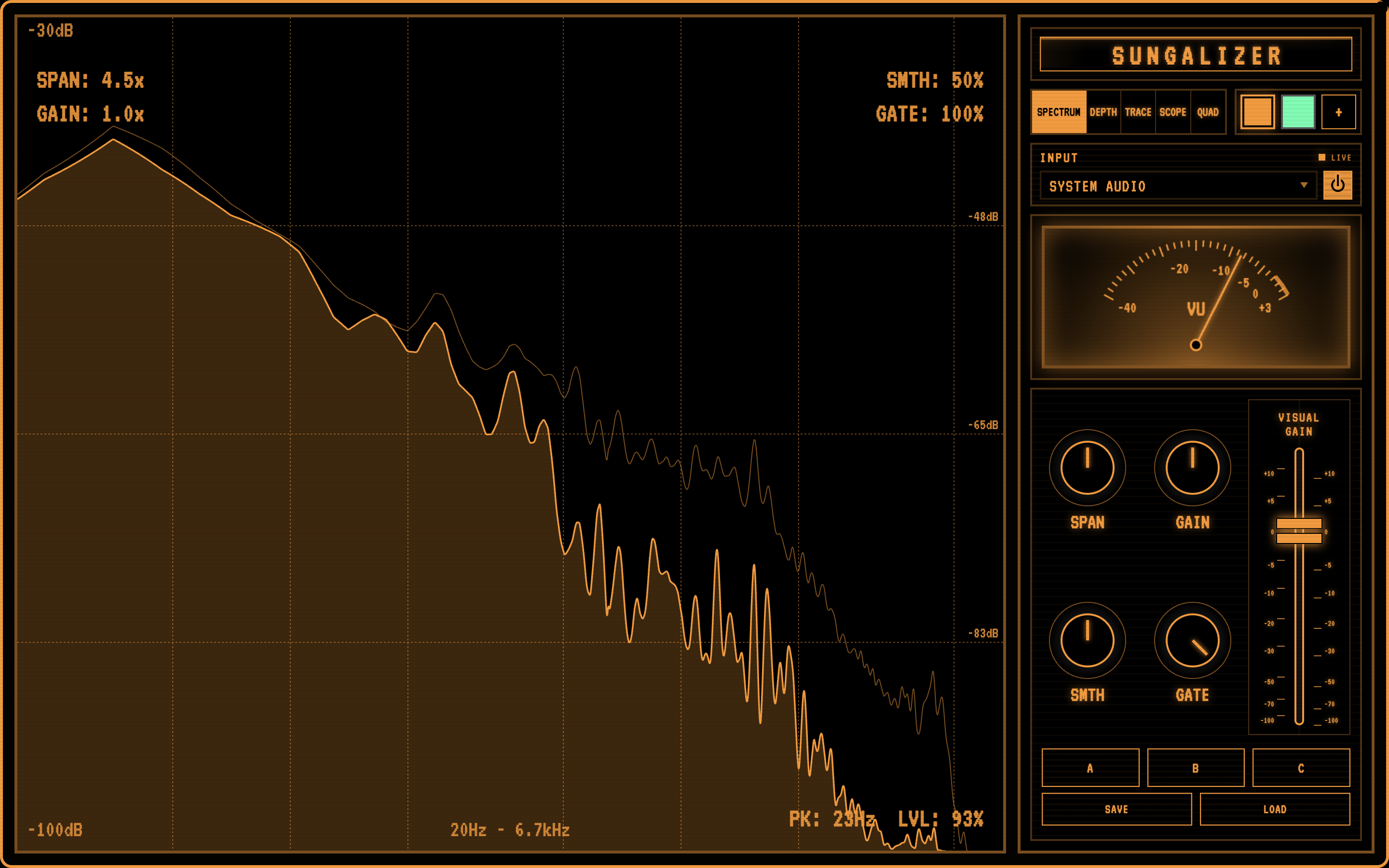
Task: Add a new color theme with plus button
Action: click(1338, 112)
